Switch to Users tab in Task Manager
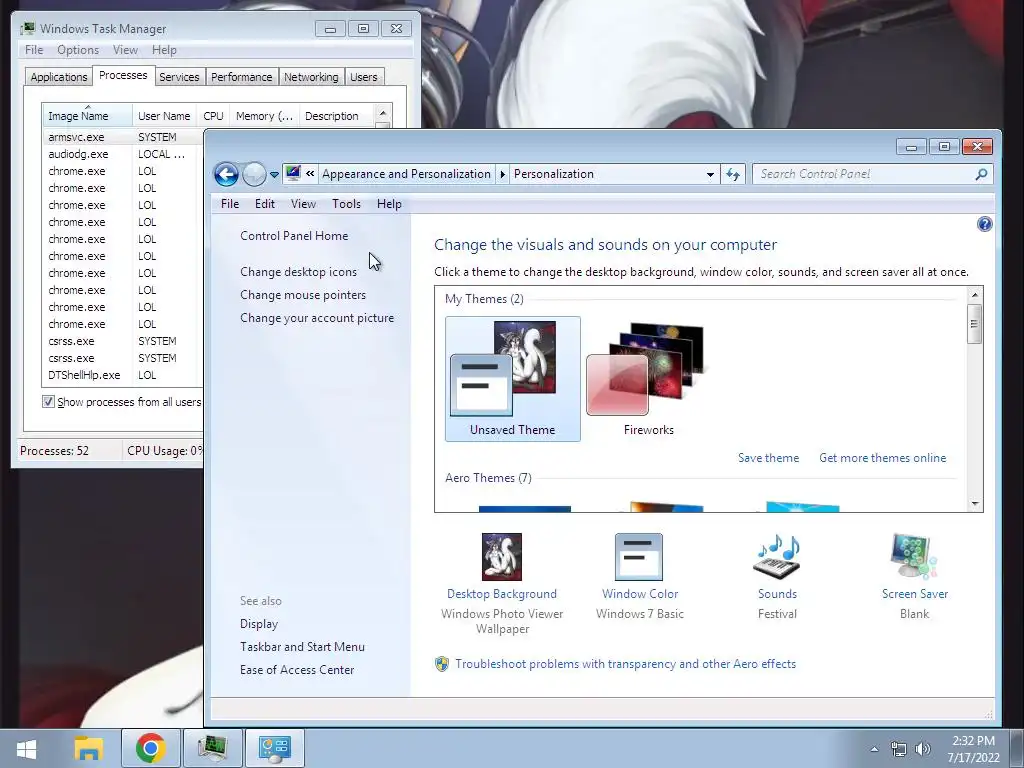 (364, 77)
